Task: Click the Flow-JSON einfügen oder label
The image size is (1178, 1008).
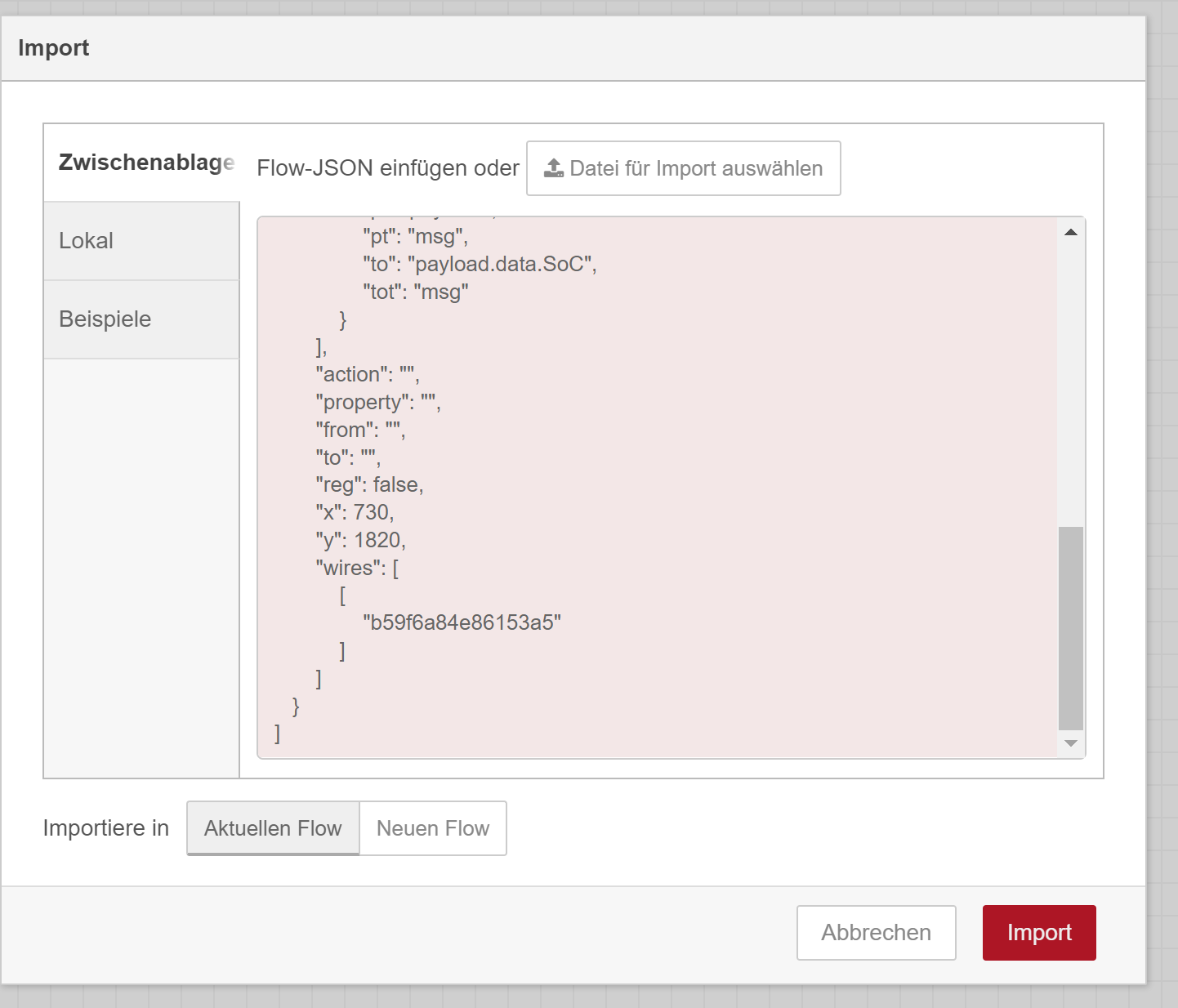Action: pyautogui.click(x=388, y=168)
